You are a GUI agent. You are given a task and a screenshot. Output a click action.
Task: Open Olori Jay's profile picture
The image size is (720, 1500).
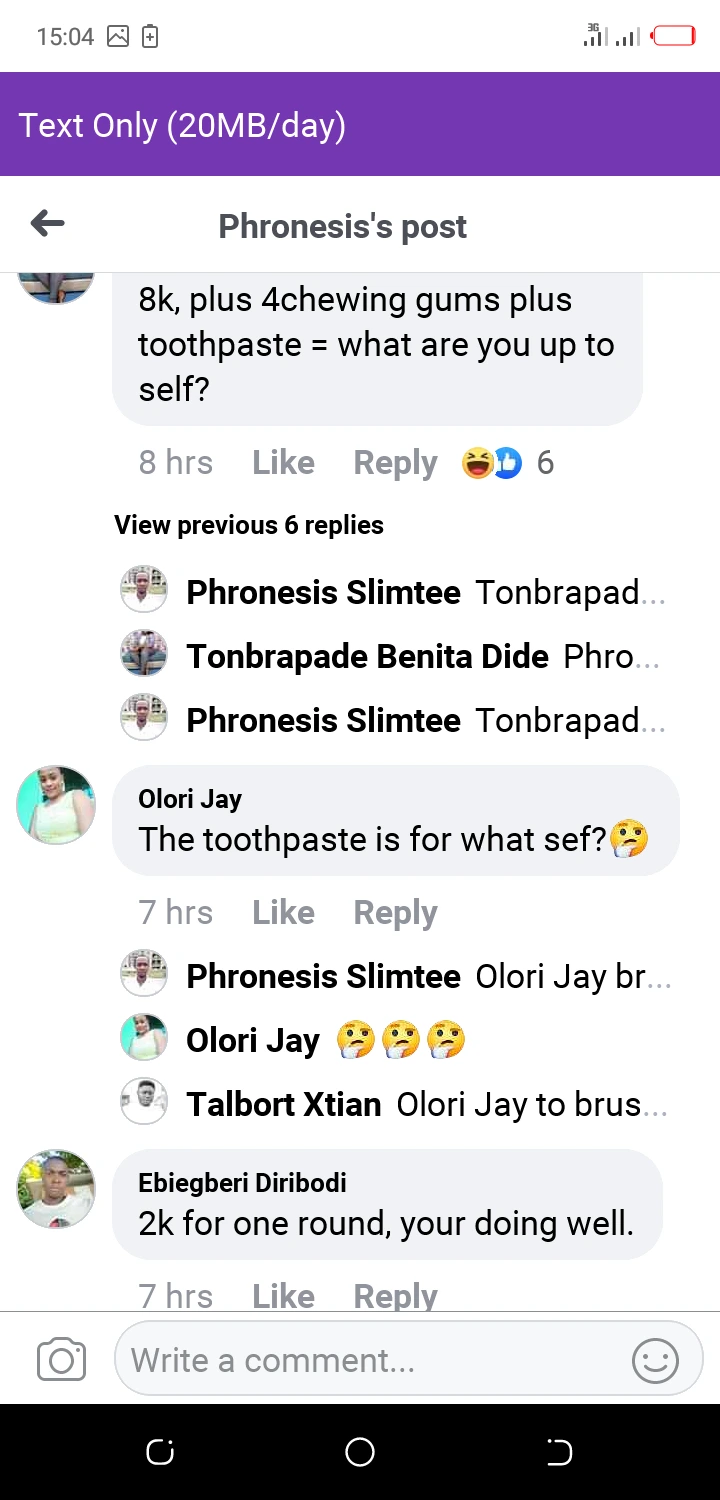tap(56, 805)
